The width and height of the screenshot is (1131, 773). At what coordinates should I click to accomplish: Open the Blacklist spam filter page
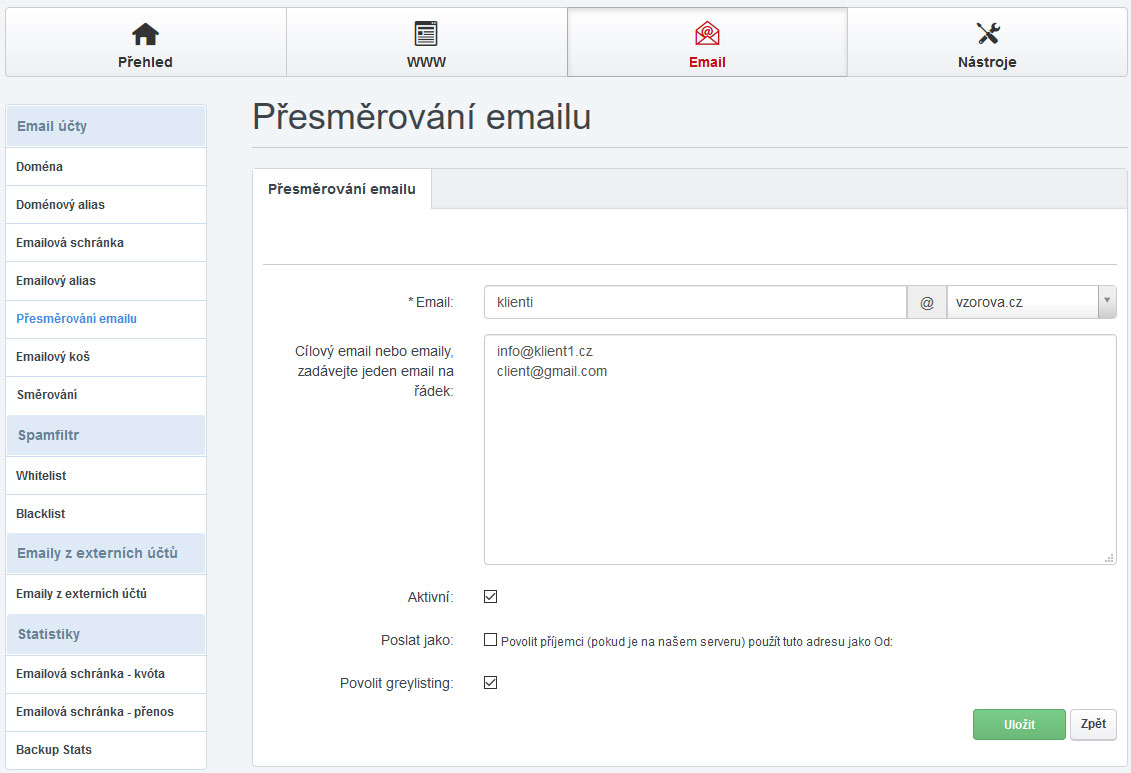point(41,514)
